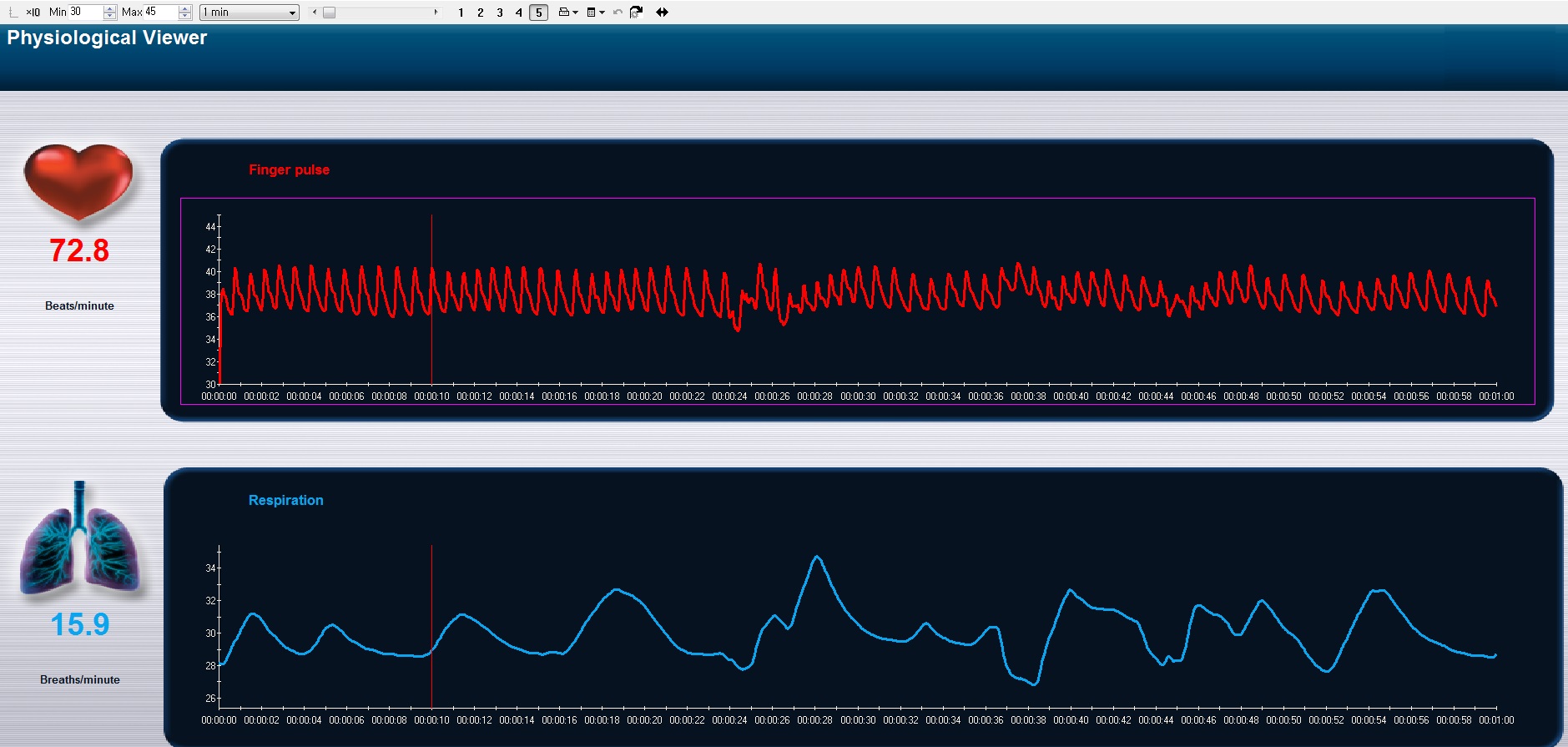The image size is (1568, 747).
Task: Click the x10 multiplier icon
Action: point(33,13)
